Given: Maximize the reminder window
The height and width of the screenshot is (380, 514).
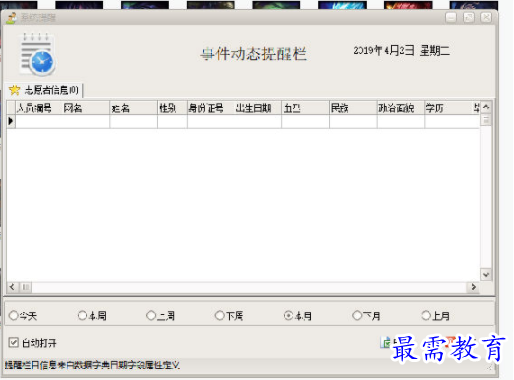Looking at the screenshot, I should pos(469,17).
